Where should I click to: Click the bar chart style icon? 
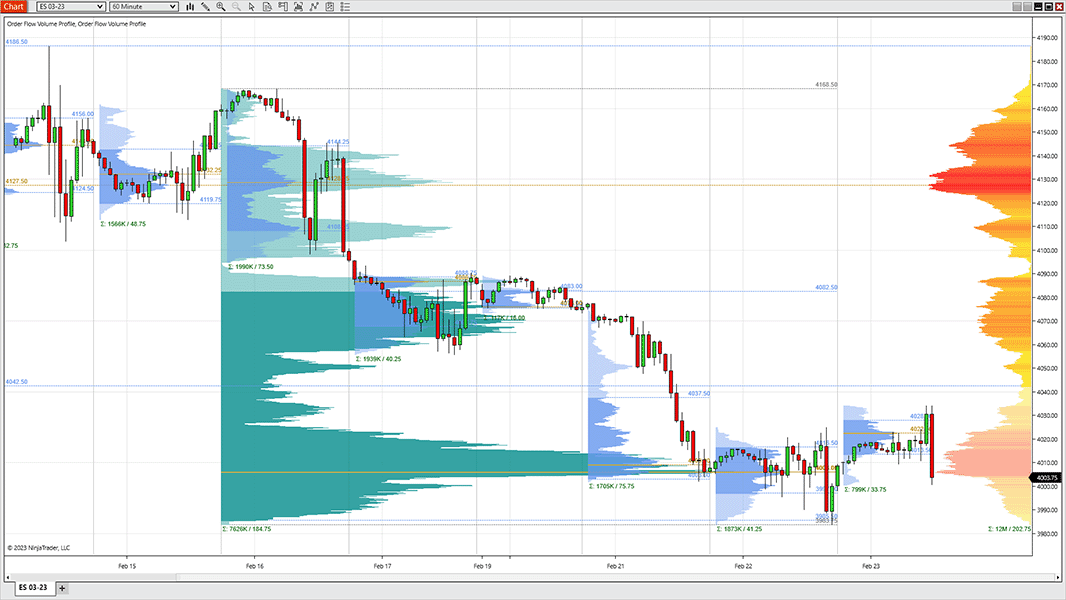pyautogui.click(x=189, y=7)
